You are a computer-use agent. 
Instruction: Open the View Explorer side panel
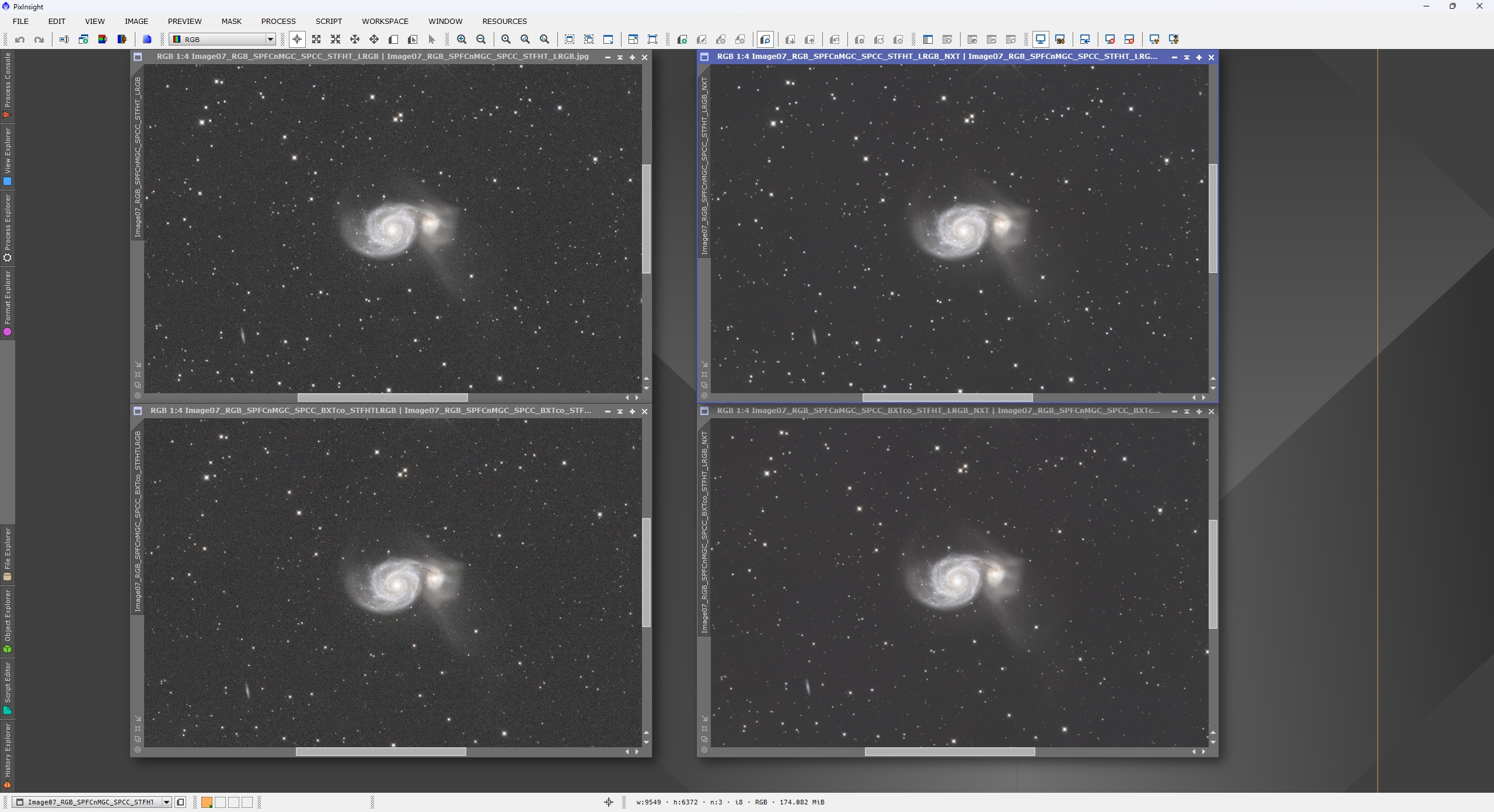click(7, 157)
